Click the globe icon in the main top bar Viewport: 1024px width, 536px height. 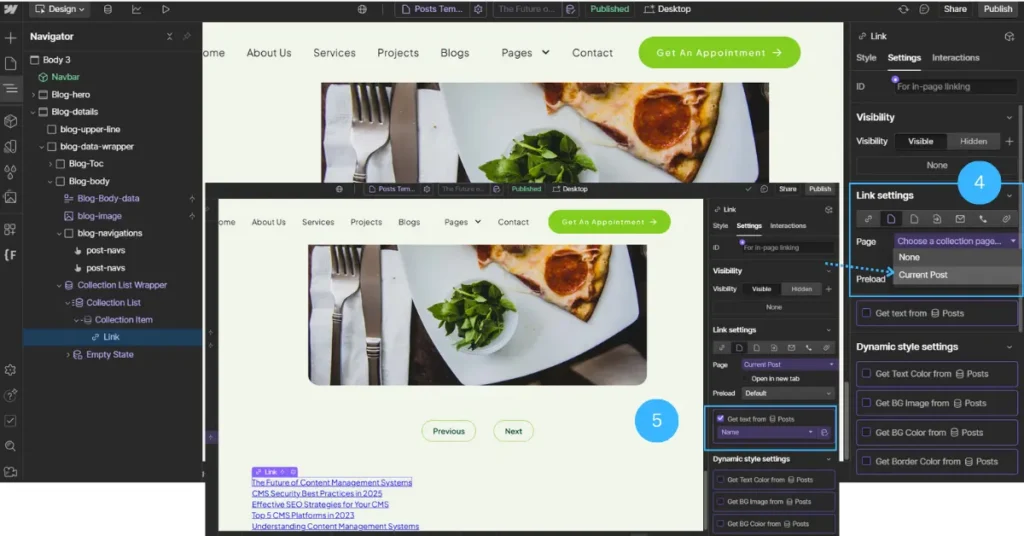[362, 9]
